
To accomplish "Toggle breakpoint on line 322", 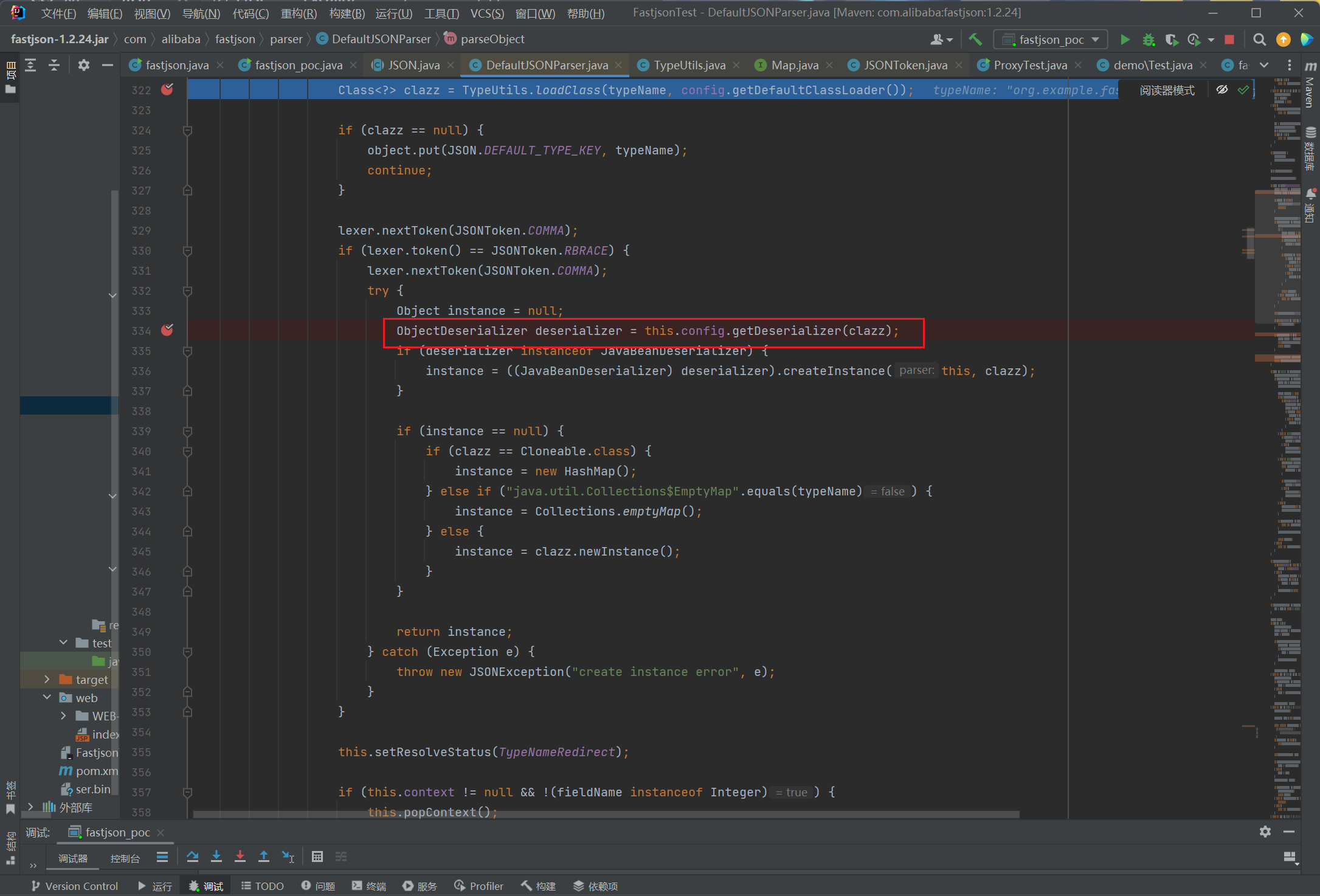I will pos(167,89).
